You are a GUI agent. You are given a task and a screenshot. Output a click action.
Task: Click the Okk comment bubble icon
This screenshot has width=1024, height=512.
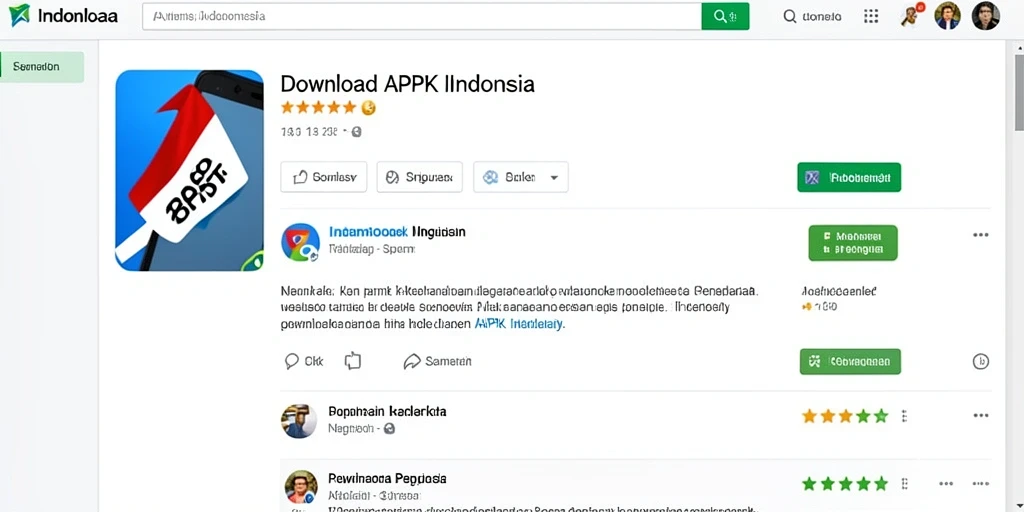click(x=292, y=361)
